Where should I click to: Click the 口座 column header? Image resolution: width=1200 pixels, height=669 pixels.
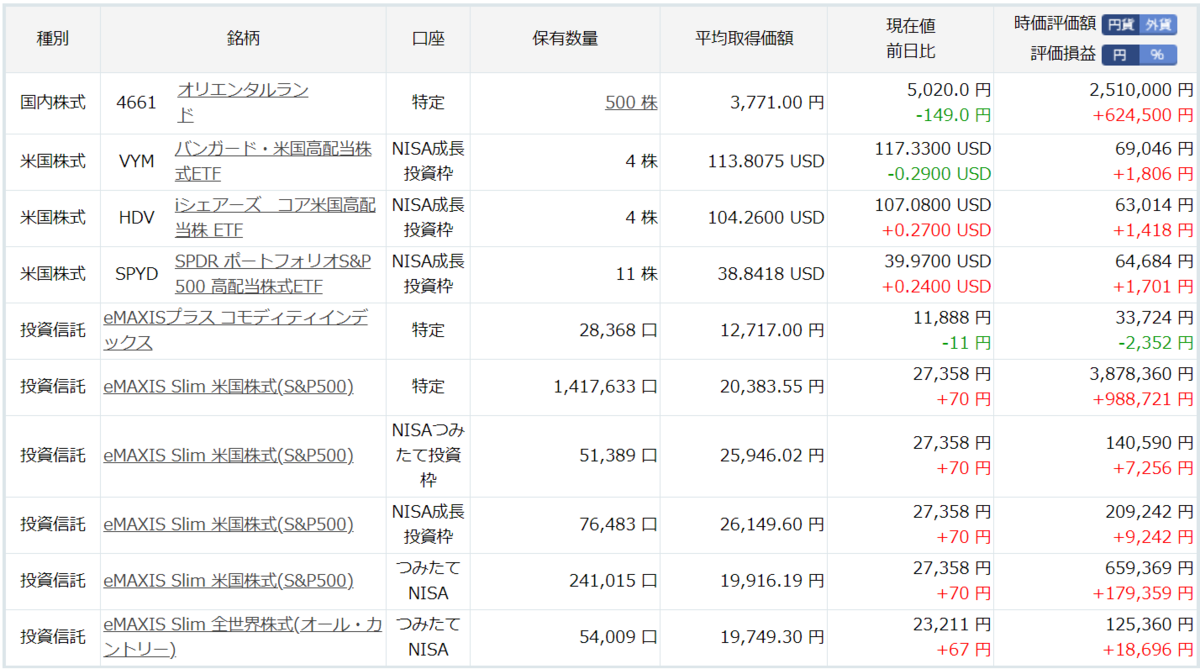click(x=428, y=39)
